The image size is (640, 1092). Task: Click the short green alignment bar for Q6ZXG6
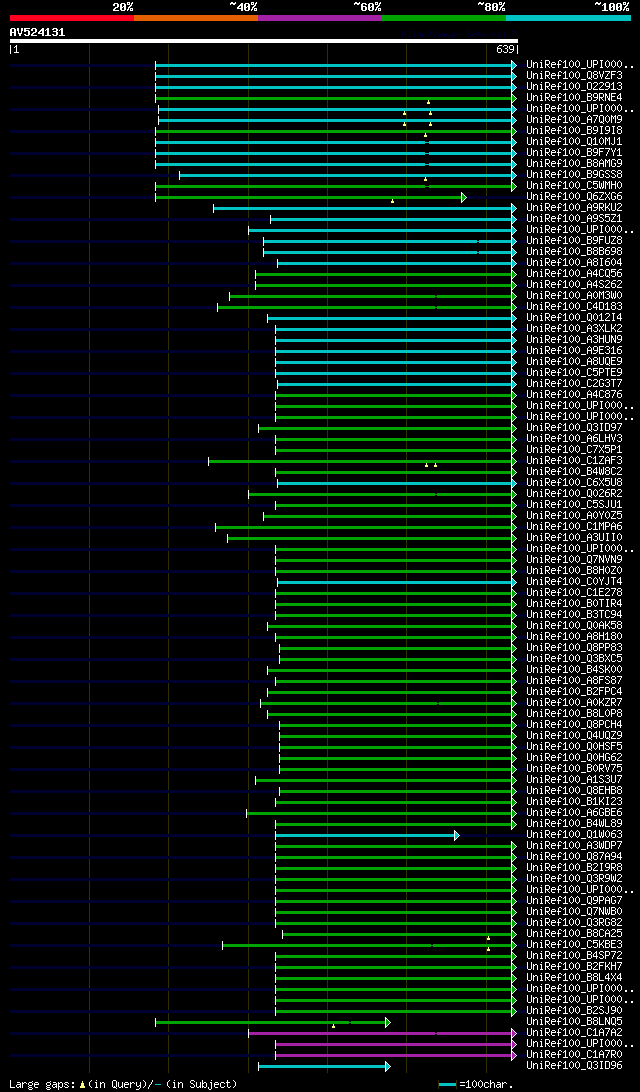[x=310, y=197]
